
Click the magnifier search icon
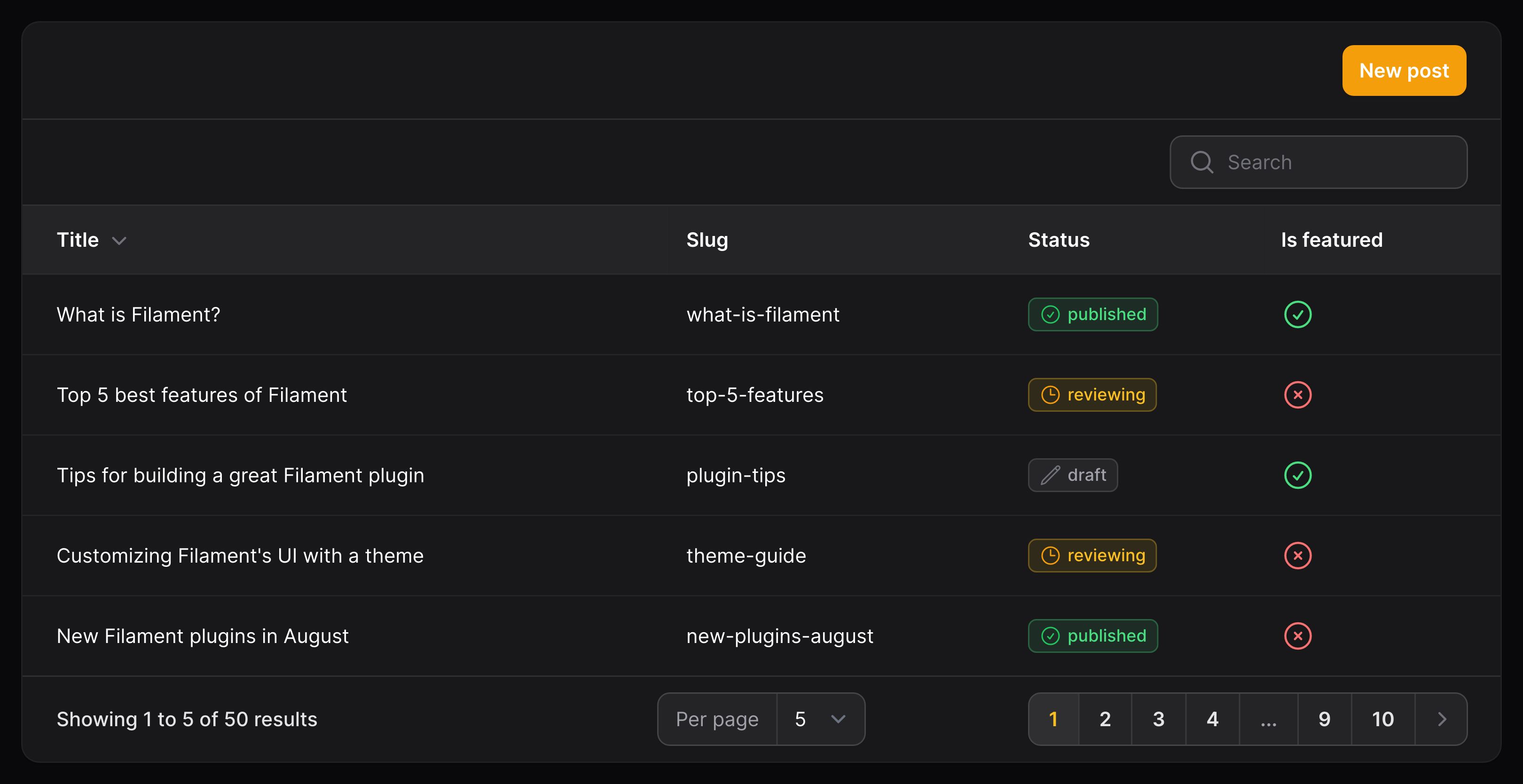pyautogui.click(x=1201, y=162)
